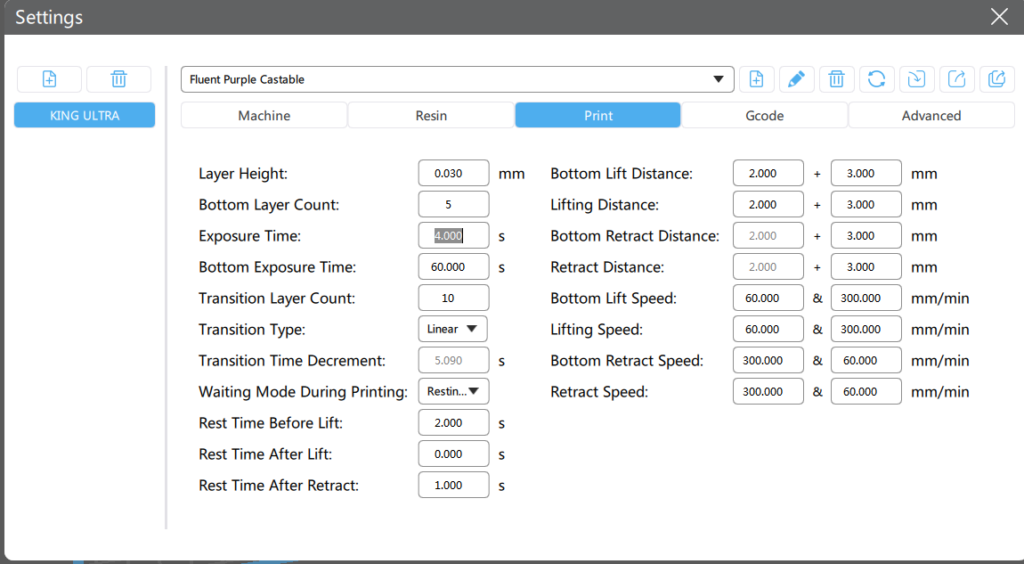Click the Bottom Retract Speed label
The height and width of the screenshot is (564, 1024).
pos(627,360)
